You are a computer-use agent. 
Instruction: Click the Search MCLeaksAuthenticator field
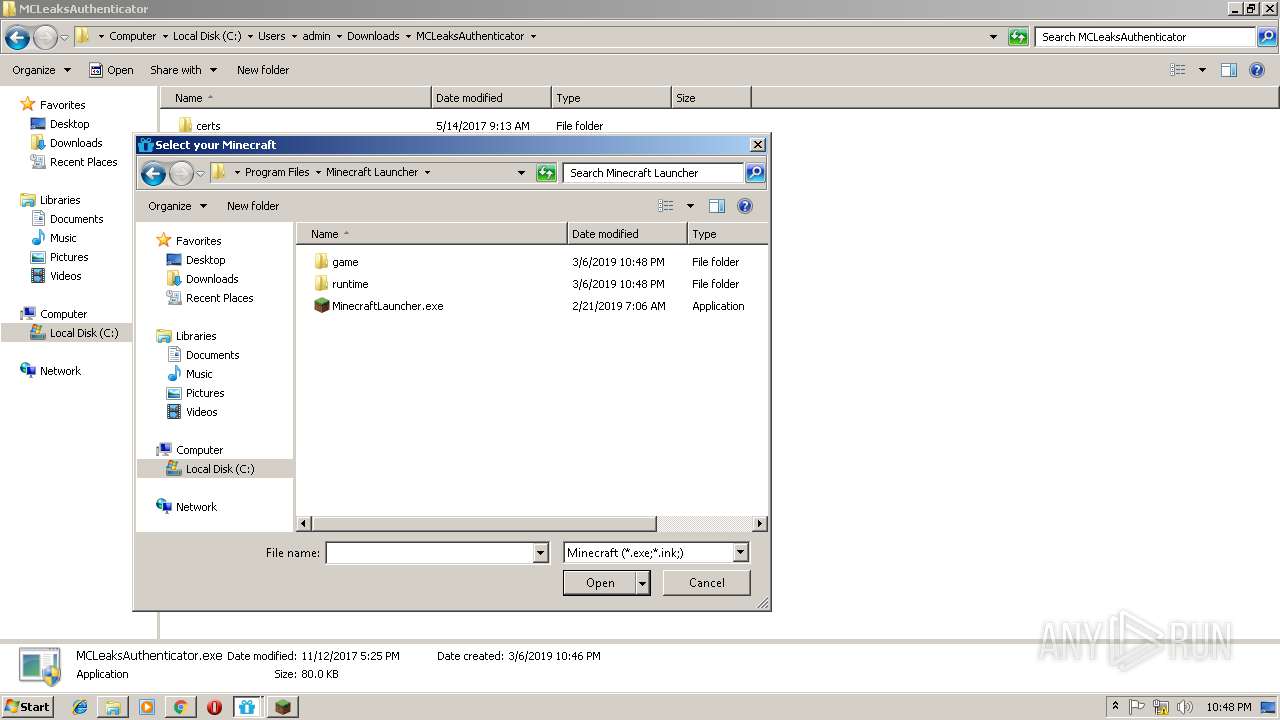tap(1145, 37)
